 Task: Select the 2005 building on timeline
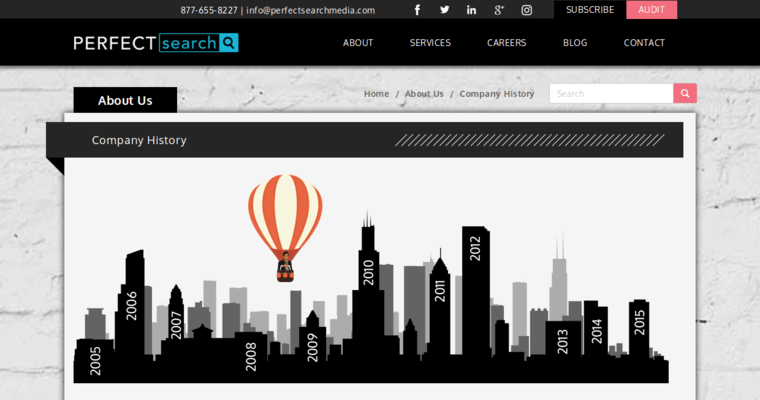click(95, 360)
